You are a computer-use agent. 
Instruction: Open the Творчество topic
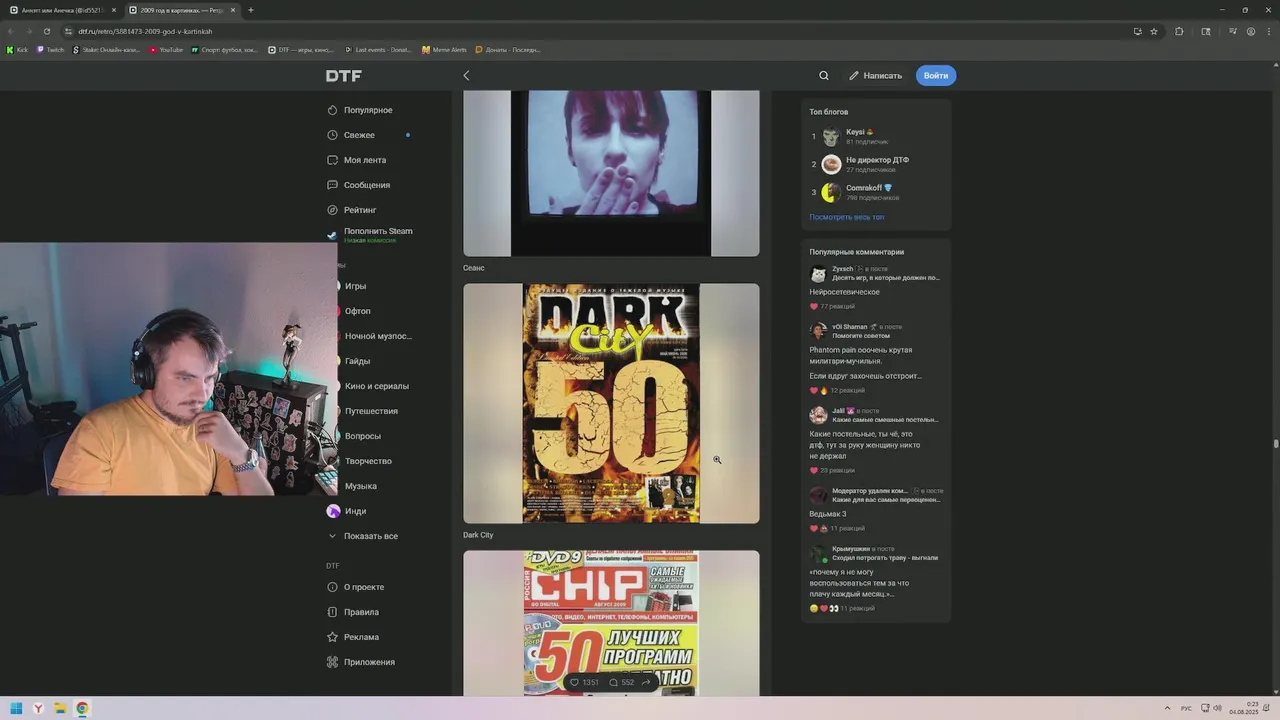coord(368,461)
